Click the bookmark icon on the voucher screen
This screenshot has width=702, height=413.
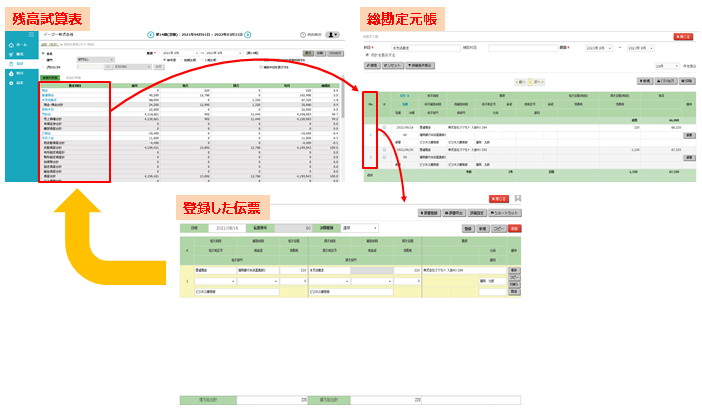pos(518,199)
